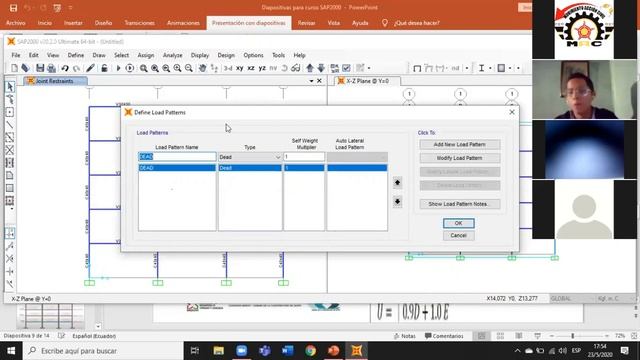Image resolution: width=640 pixels, height=360 pixels.
Task: Open the Define menu in SAP2000
Action: 76,55
